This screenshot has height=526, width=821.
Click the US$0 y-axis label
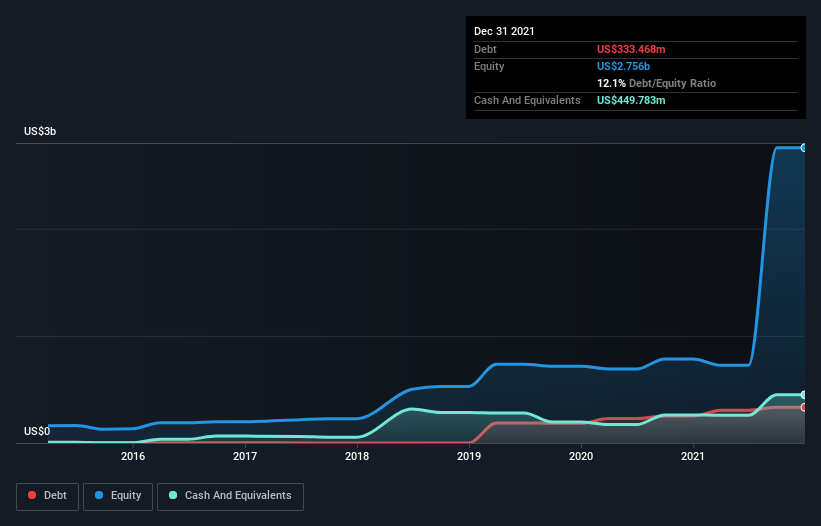coord(37,431)
